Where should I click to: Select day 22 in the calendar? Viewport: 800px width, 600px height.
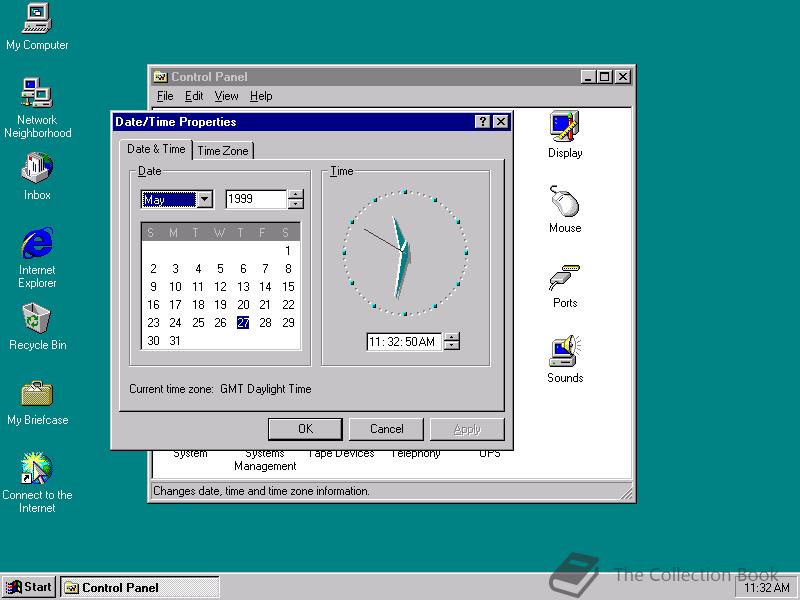click(288, 305)
